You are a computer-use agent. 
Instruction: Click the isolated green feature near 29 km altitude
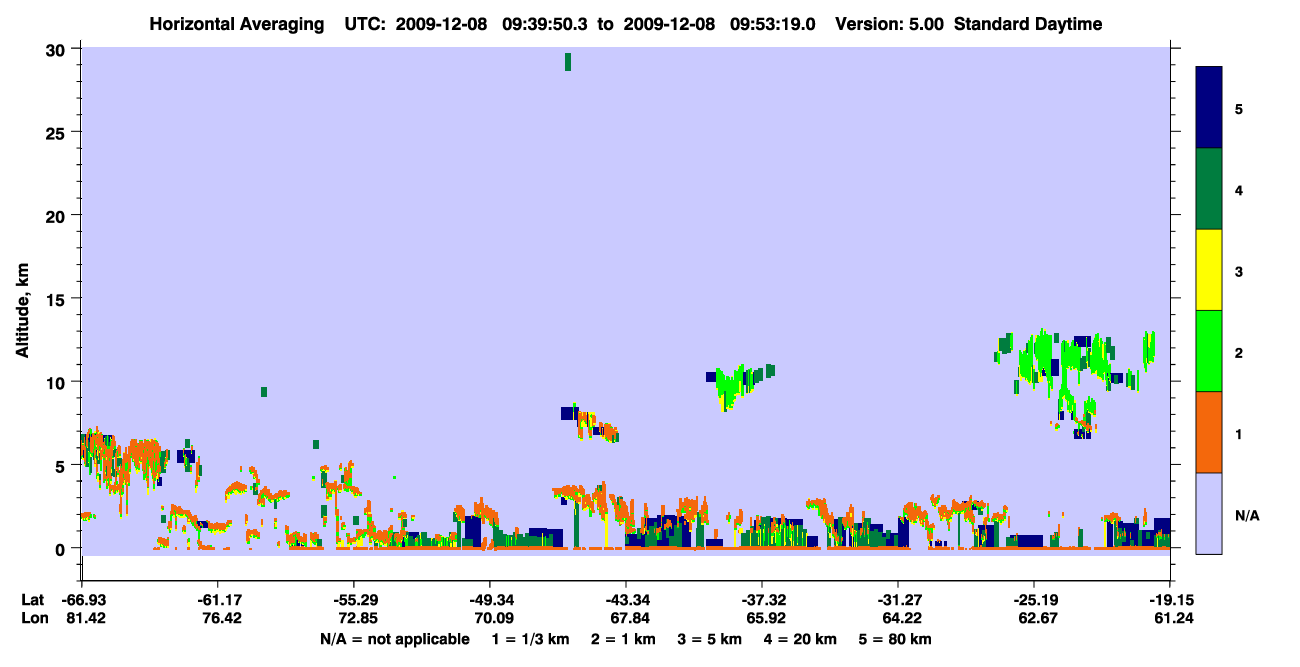[568, 62]
